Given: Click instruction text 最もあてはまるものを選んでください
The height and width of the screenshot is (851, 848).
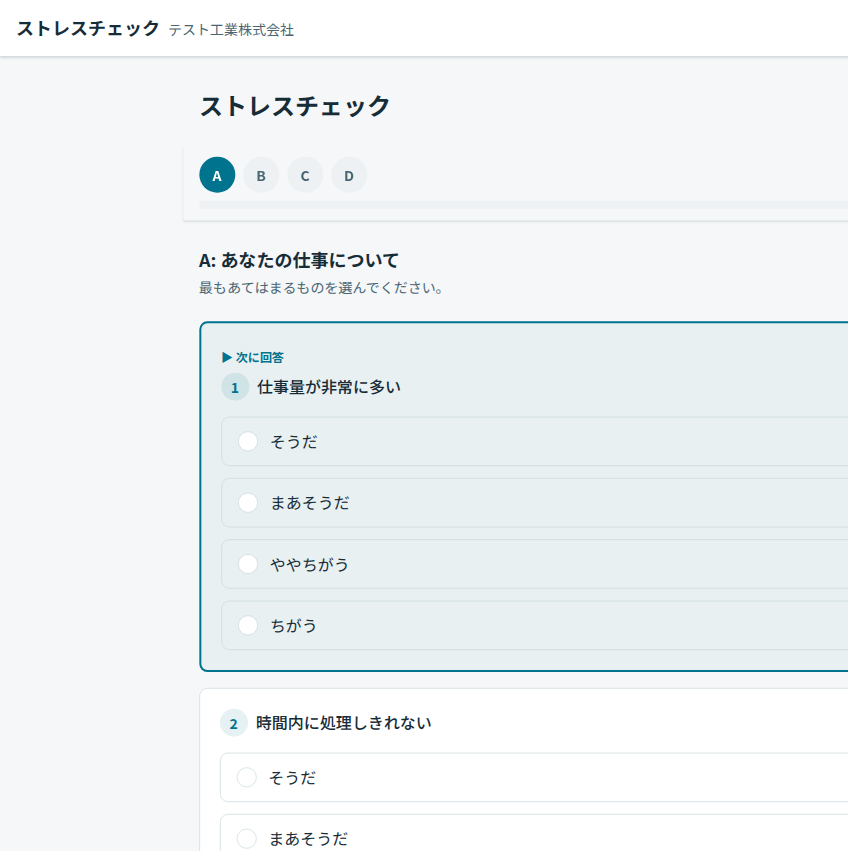Looking at the screenshot, I should [x=321, y=289].
